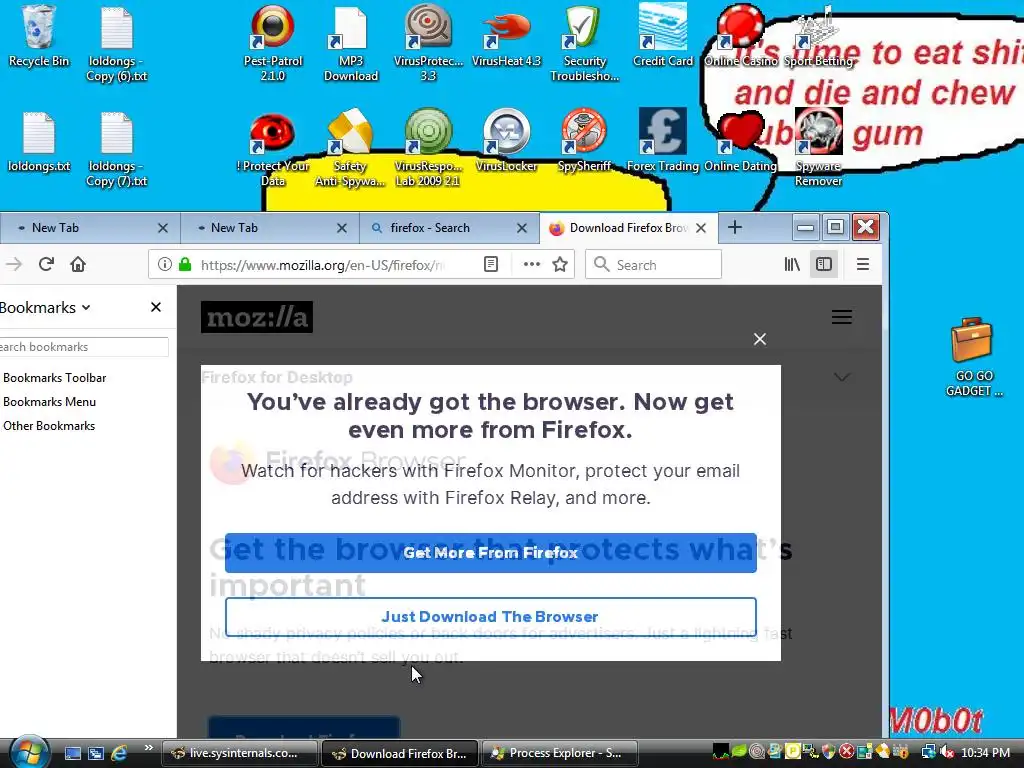1024x768 pixels.
Task: Expand the Bookmarks sidebar switcher dropdown
Action: click(45, 308)
